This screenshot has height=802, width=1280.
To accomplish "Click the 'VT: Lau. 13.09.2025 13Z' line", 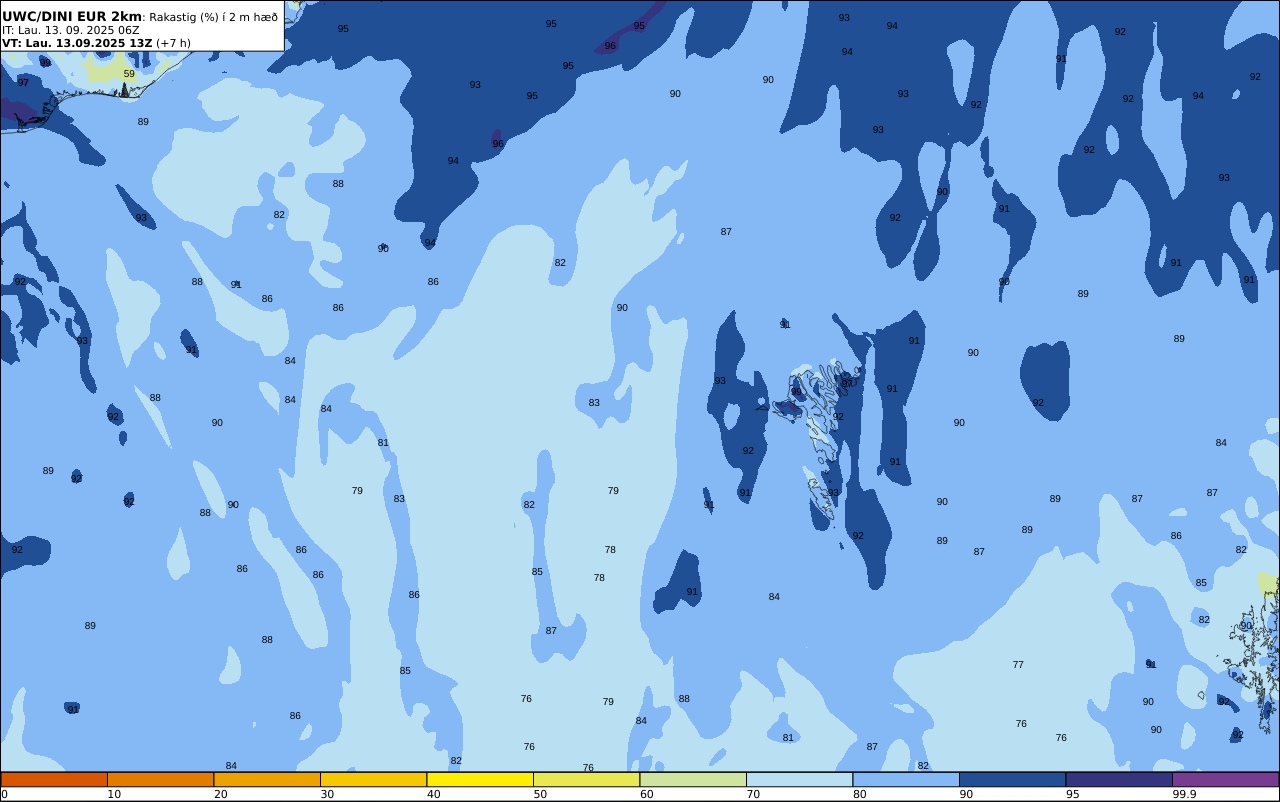I will [x=77, y=43].
